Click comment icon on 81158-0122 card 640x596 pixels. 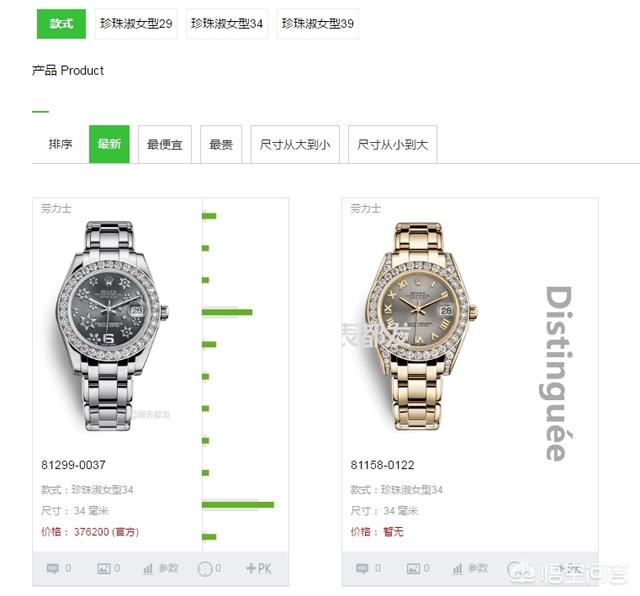(362, 568)
